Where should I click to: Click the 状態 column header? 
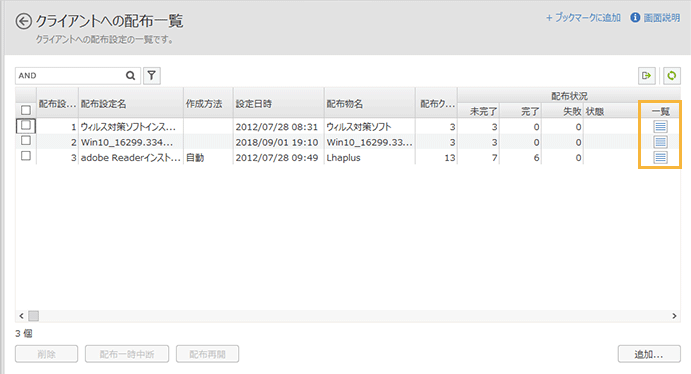(610, 111)
